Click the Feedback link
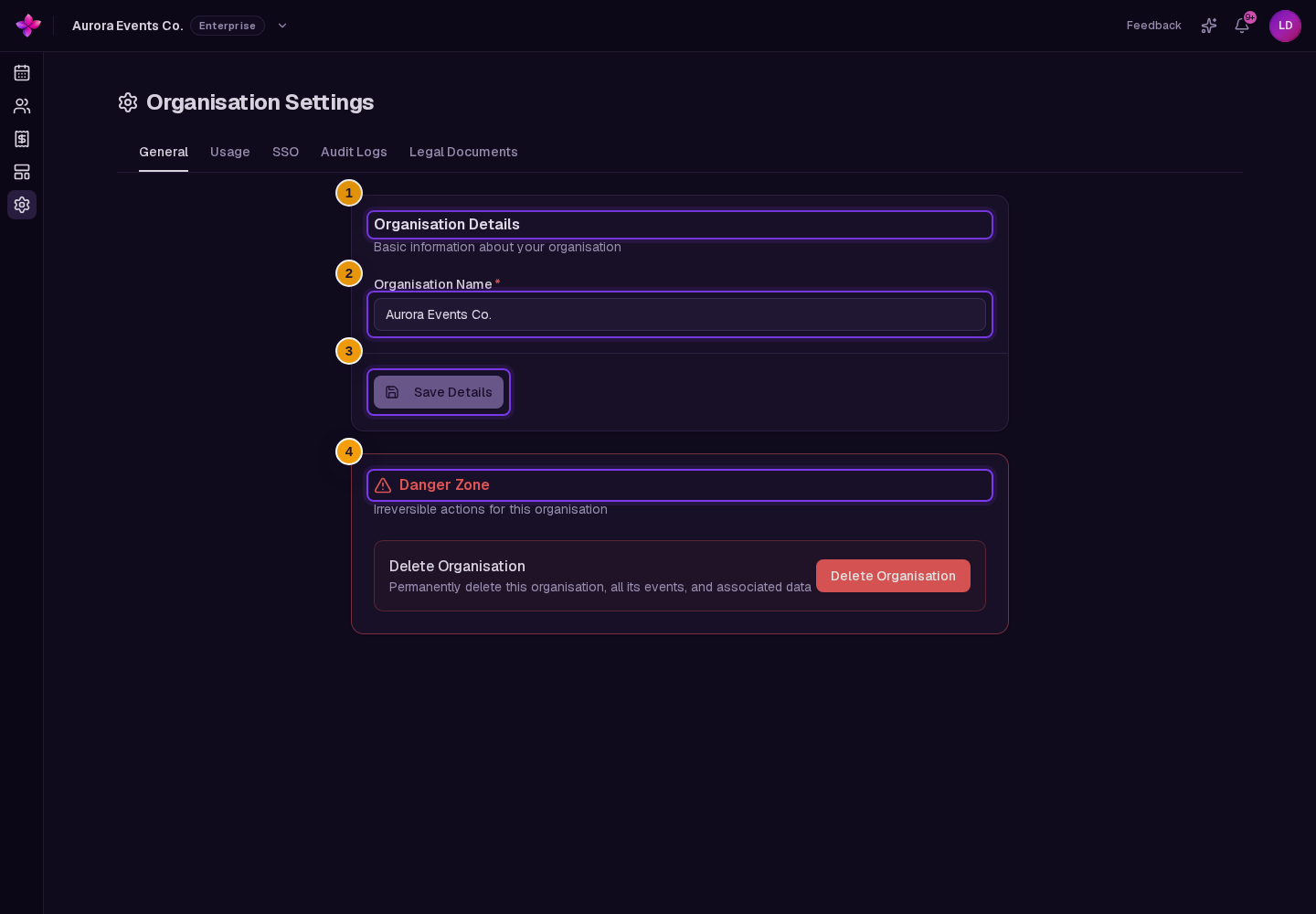 point(1153,26)
